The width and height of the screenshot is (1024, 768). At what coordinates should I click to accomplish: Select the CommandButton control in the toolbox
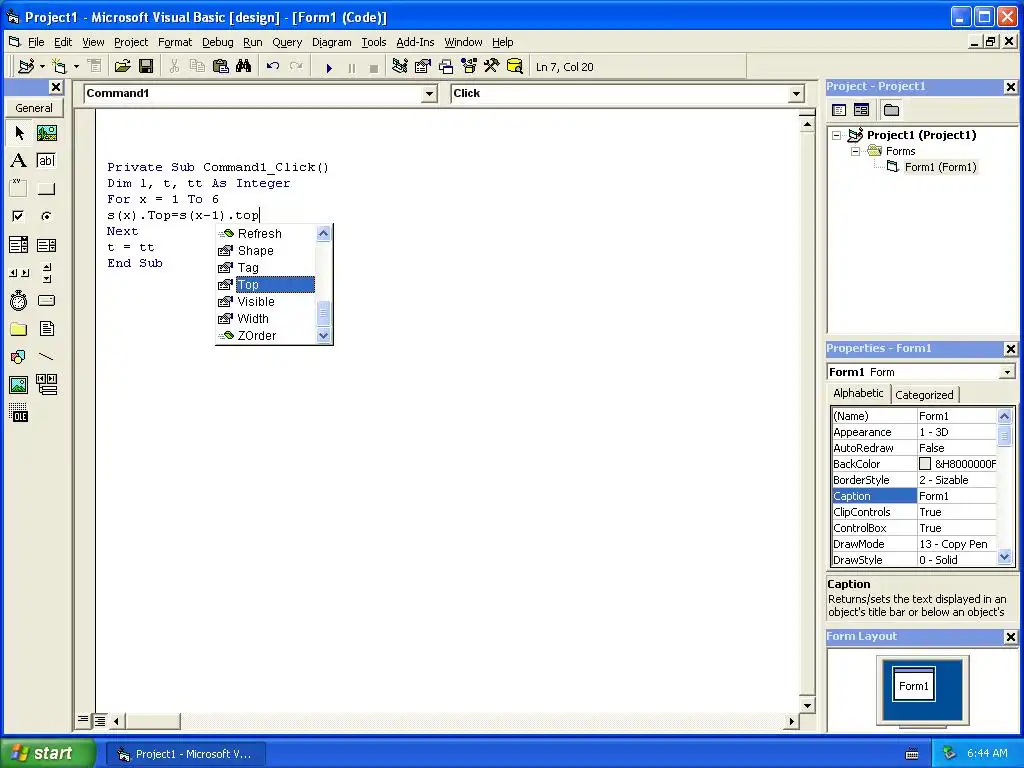pyautogui.click(x=46, y=189)
